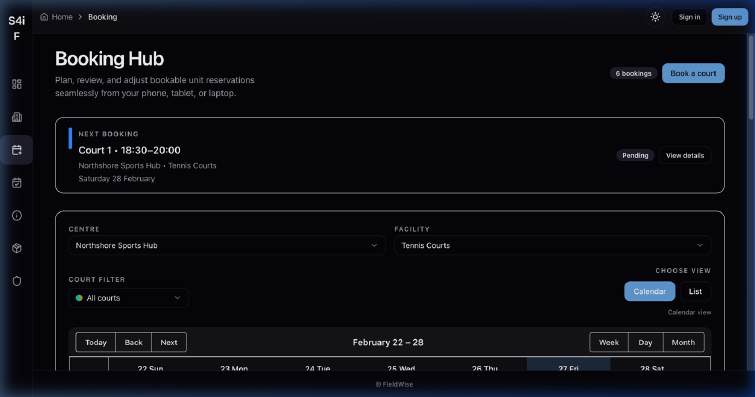Click the Sign up button
This screenshot has width=755, height=397.
730,17
